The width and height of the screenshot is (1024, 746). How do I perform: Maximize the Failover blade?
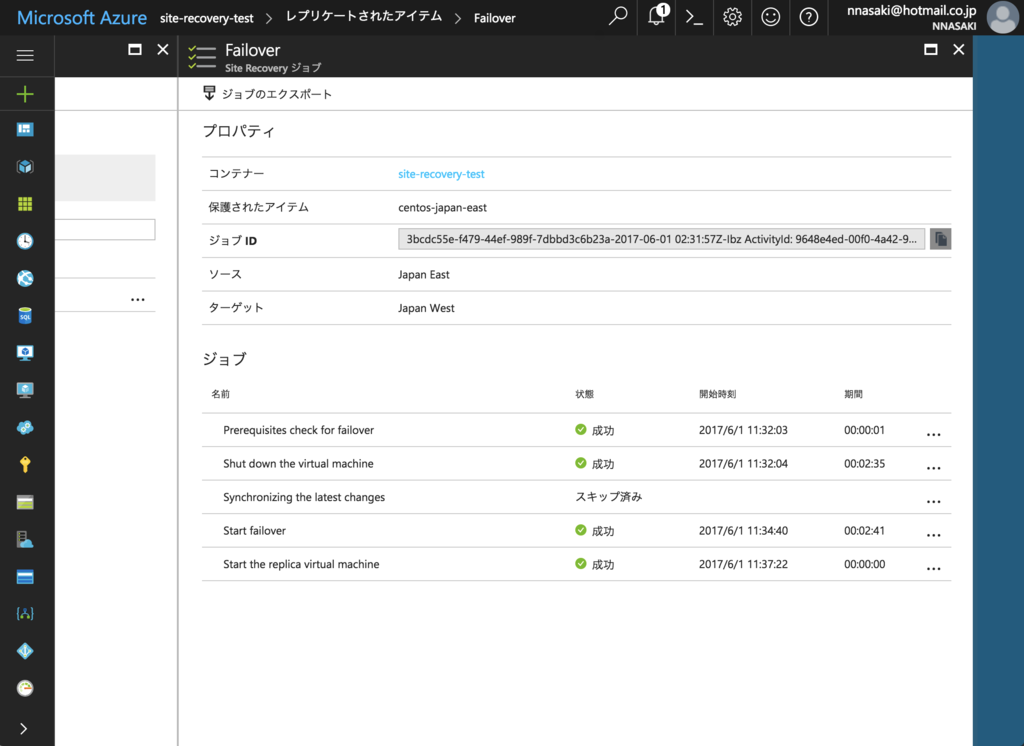[x=931, y=50]
